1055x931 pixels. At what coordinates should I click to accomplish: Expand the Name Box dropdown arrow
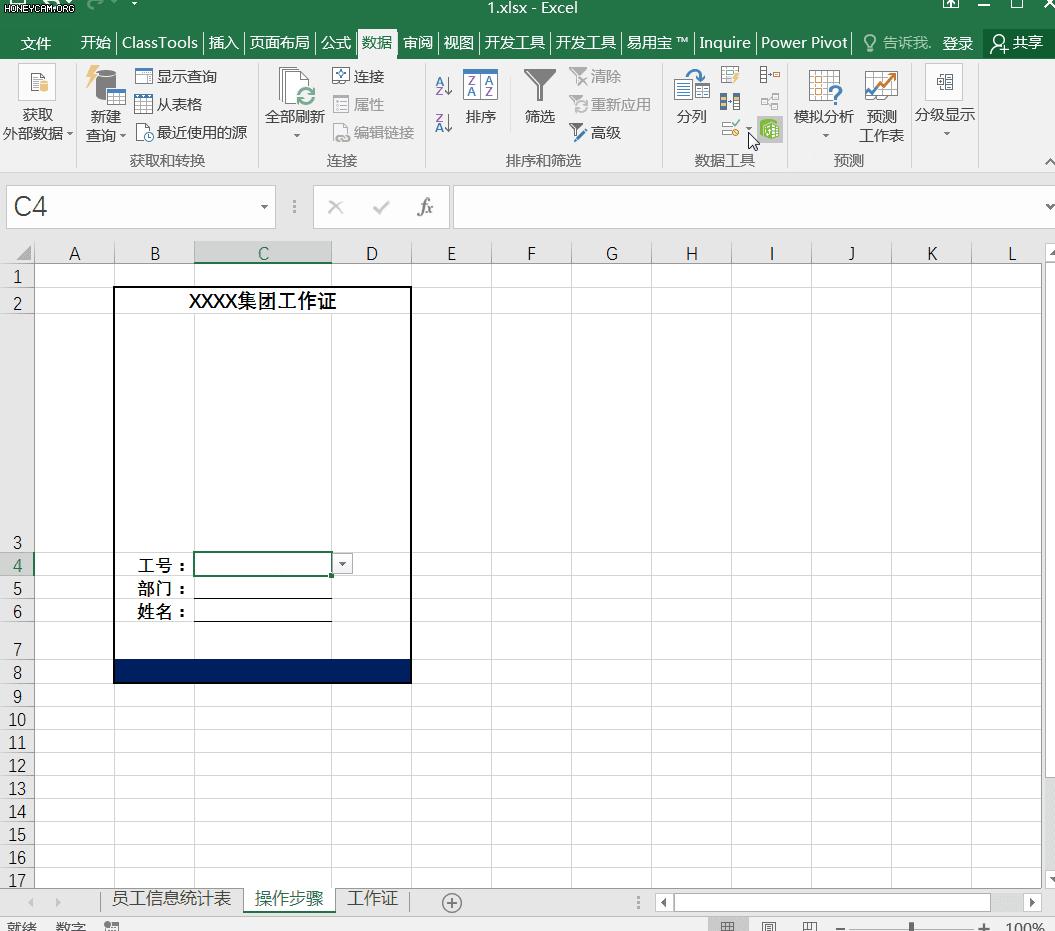point(264,207)
